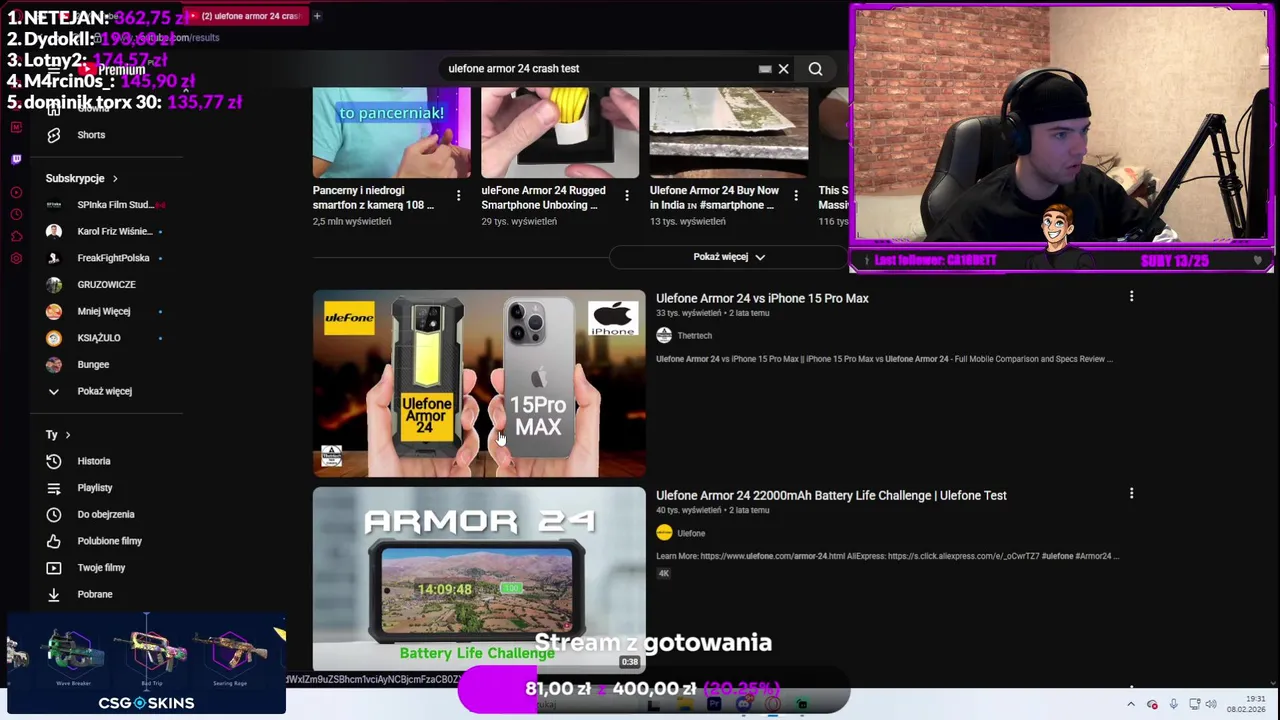Viewport: 1280px width, 720px height.
Task: Click the 4K badge under the Ulefone video
Action: (x=663, y=573)
